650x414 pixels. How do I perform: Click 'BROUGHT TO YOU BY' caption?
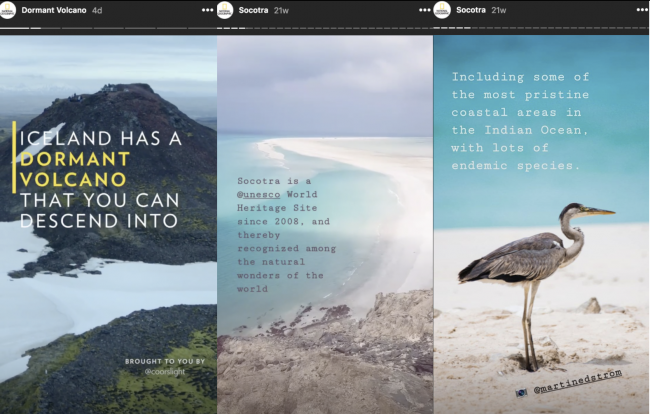click(x=165, y=361)
